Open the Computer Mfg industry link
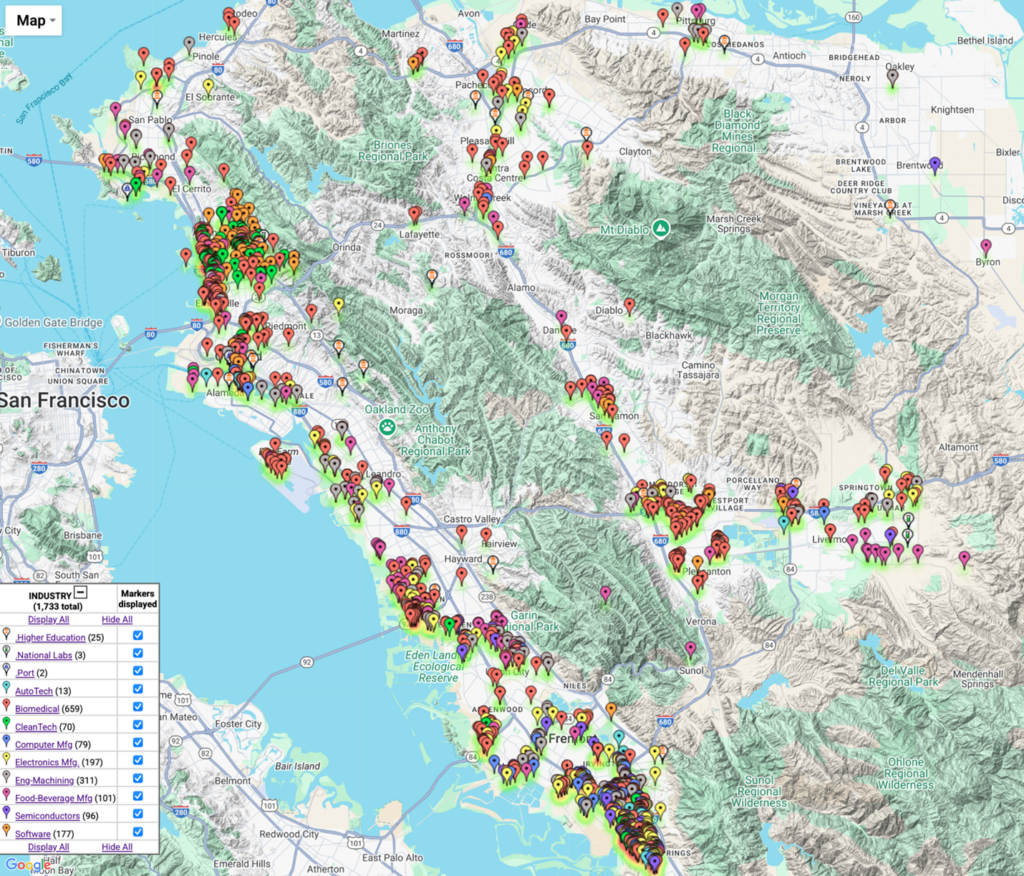Image resolution: width=1024 pixels, height=876 pixels. pyautogui.click(x=44, y=745)
